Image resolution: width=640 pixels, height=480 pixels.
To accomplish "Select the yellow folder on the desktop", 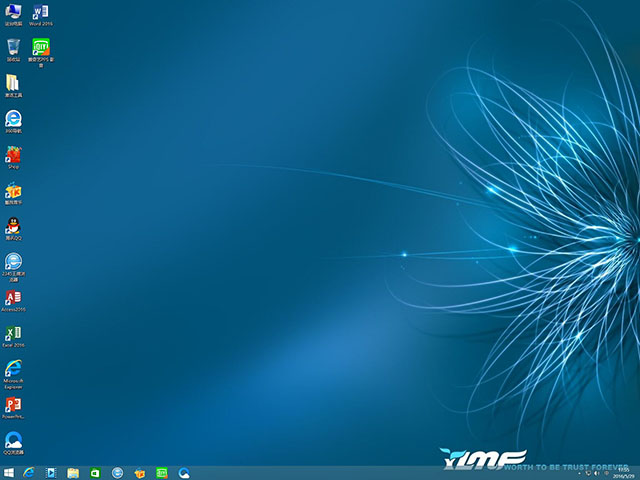I will tap(13, 83).
